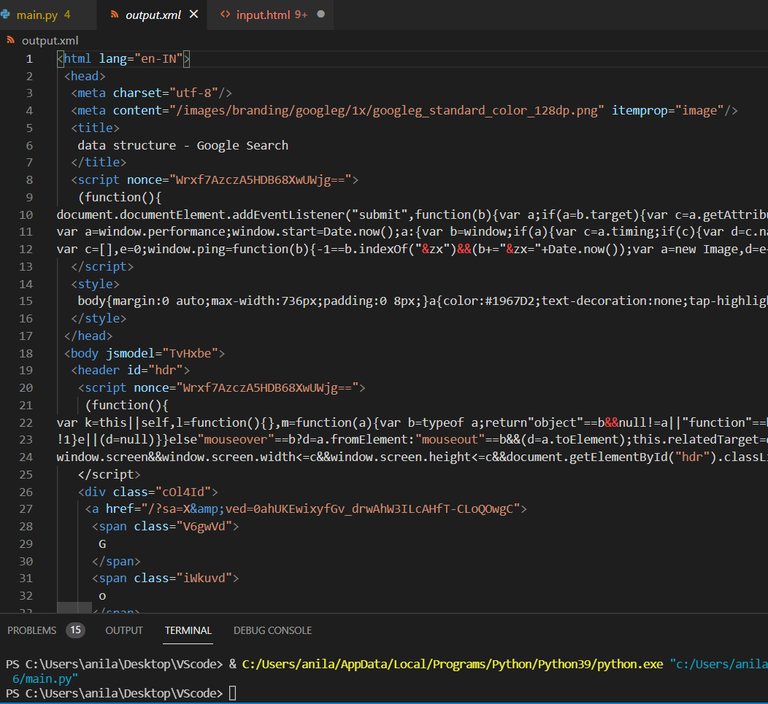Screen dimensions: 768x704
Task: Click the unsaved dot on input.html tab
Action: 320,15
